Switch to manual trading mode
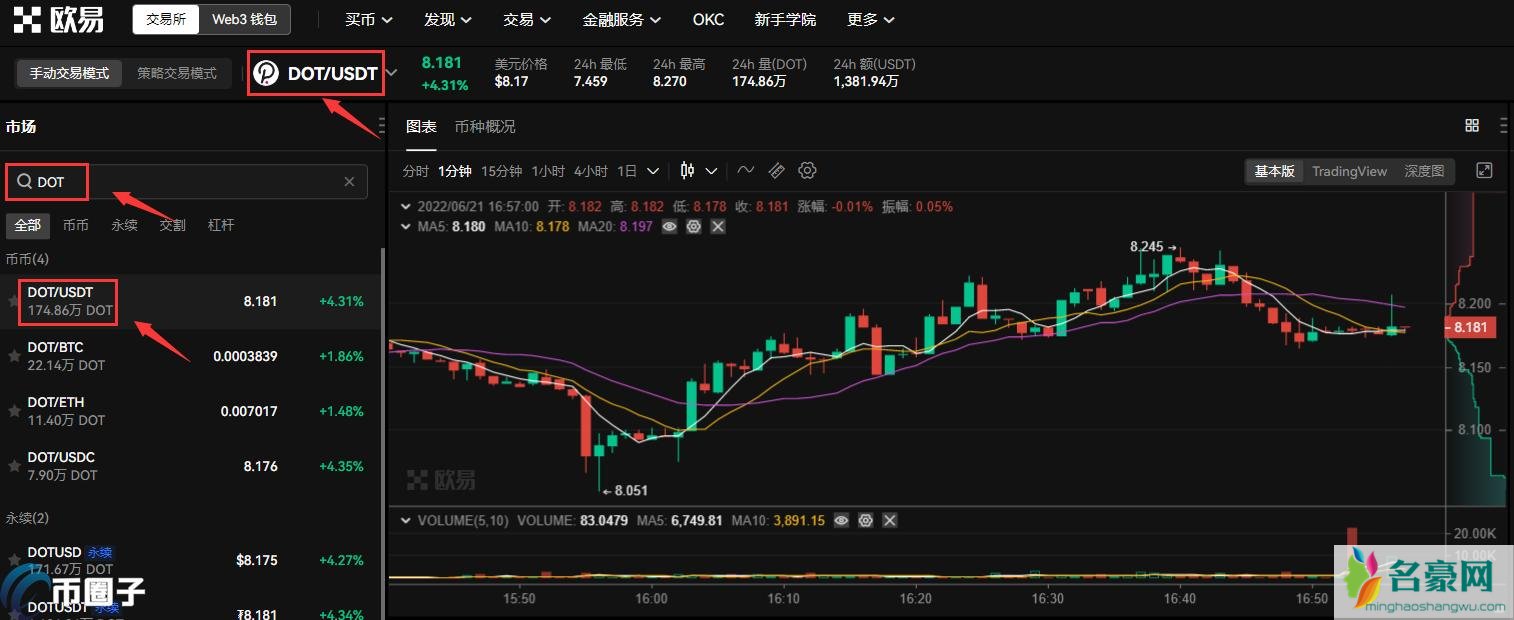Screen dimensions: 1514x620 (69, 73)
